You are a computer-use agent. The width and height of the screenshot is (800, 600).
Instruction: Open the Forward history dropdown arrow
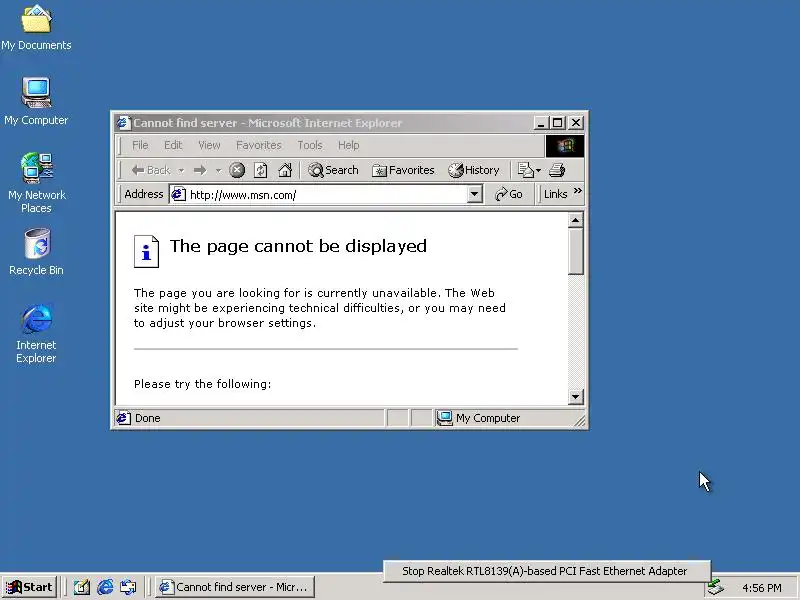218,170
